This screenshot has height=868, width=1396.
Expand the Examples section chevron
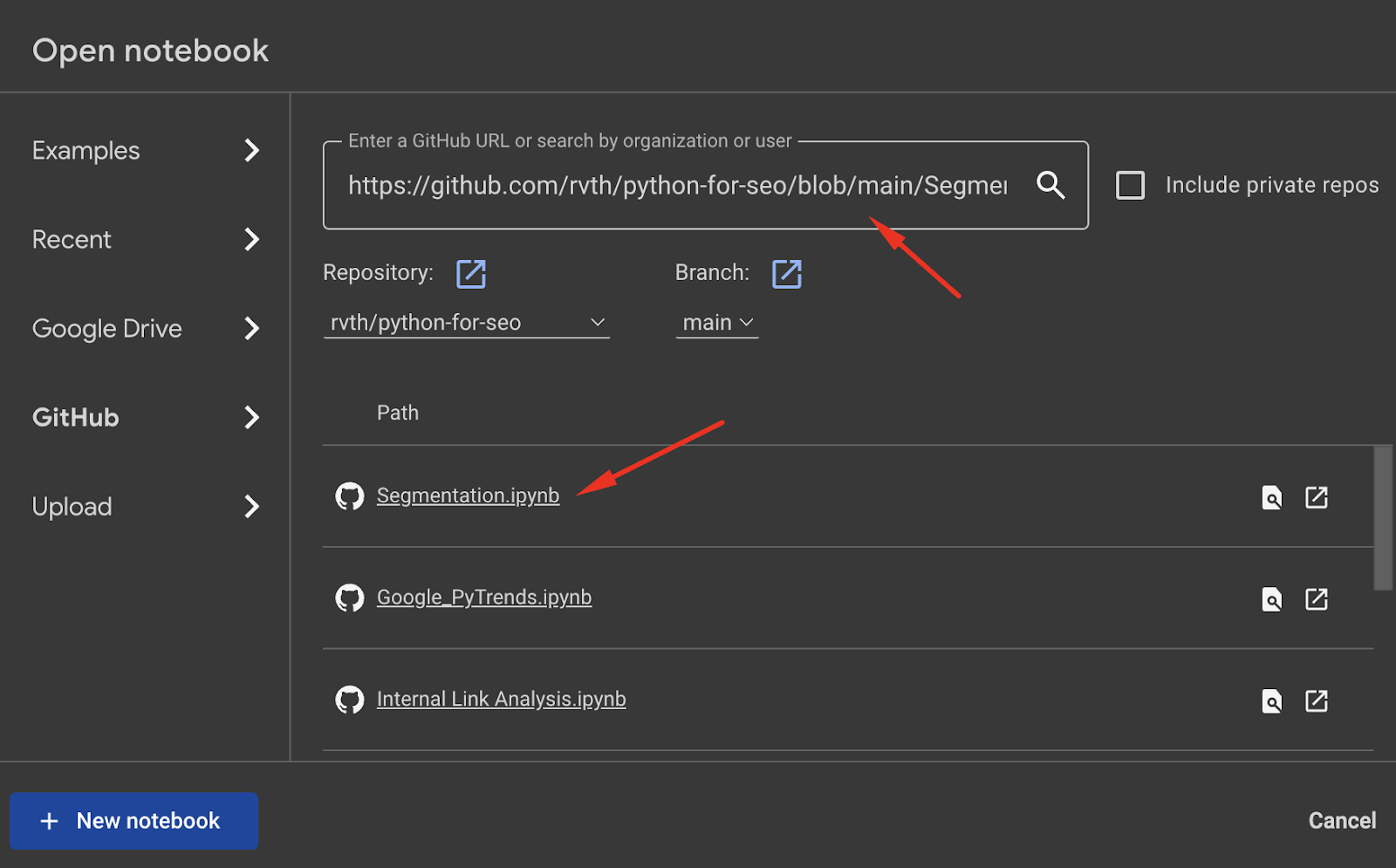coord(252,151)
